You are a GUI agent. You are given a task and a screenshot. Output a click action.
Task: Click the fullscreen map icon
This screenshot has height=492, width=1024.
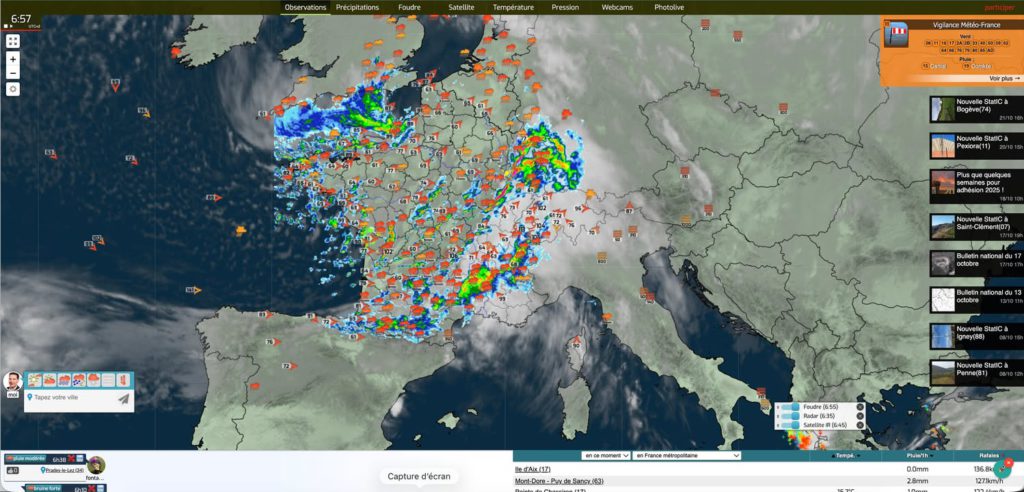click(13, 41)
